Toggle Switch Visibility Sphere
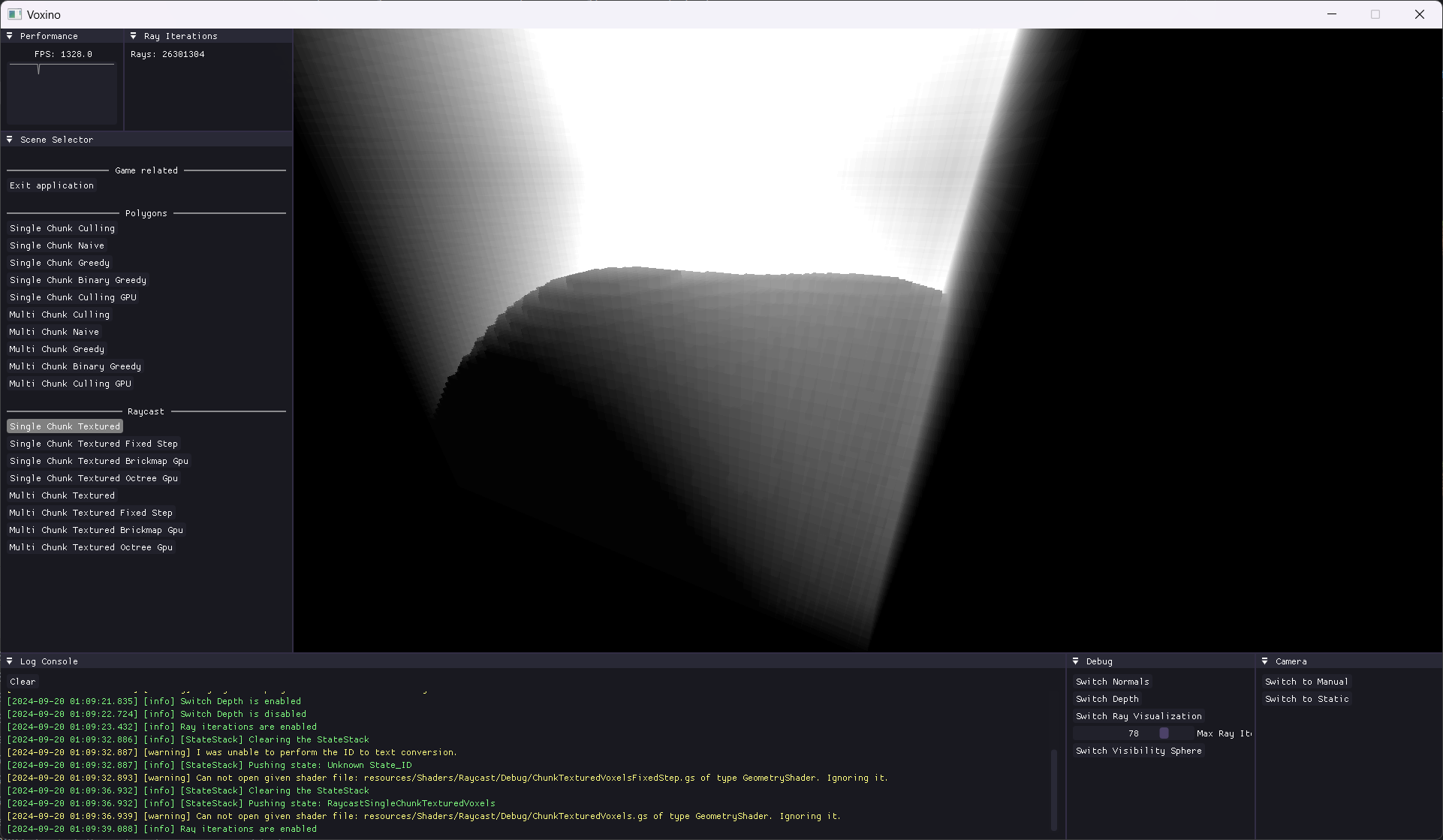Image resolution: width=1443 pixels, height=840 pixels. pos(1138,751)
